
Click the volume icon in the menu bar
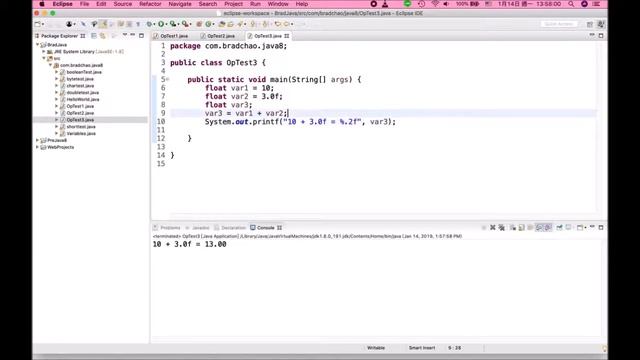click(446, 4)
